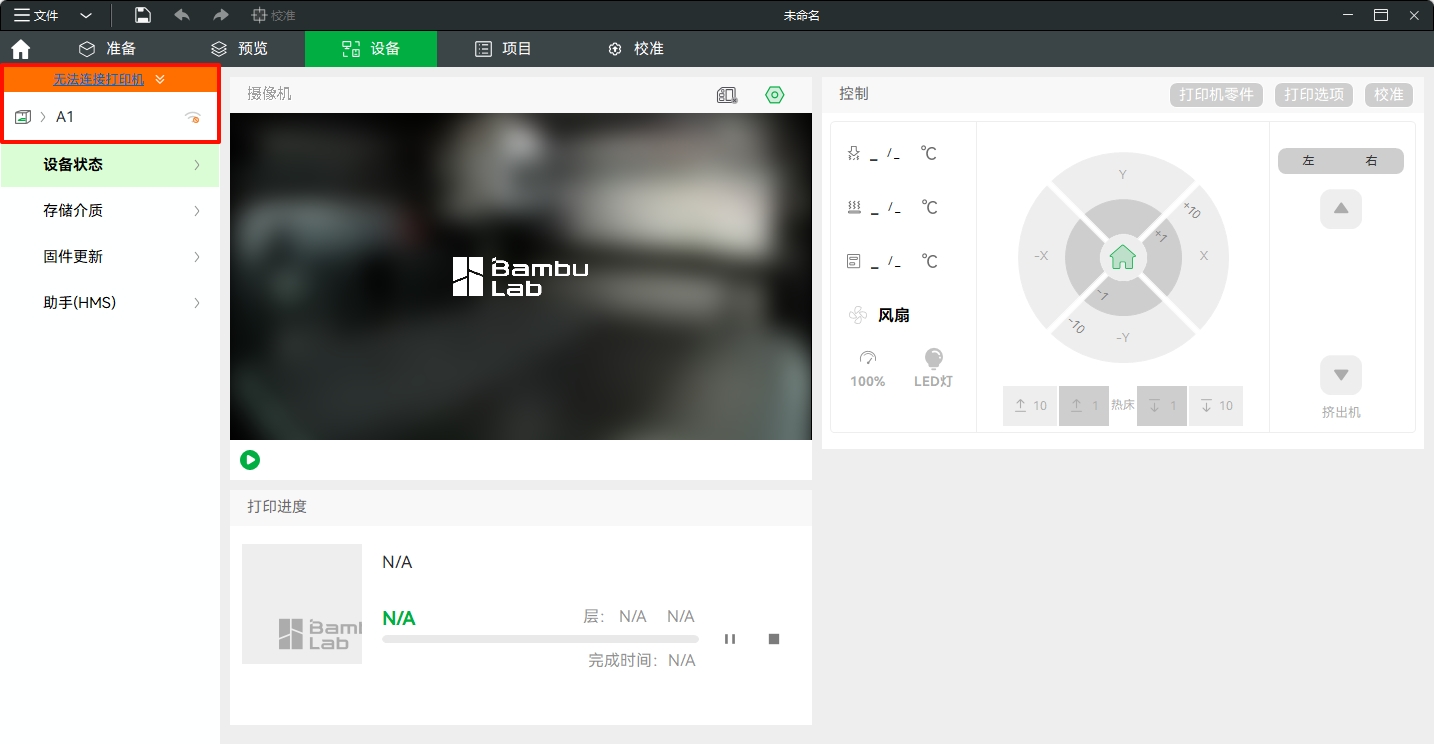1434x744 pixels.
Task: Click the chevron on the 助手(HMS) row
Action: pos(197,303)
